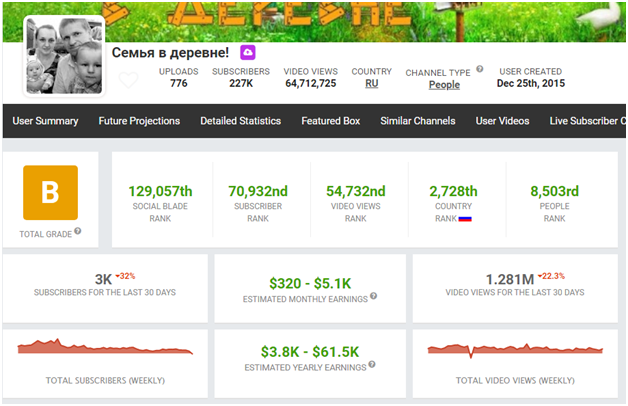
Task: Open the User Summary tab
Action: [45, 121]
